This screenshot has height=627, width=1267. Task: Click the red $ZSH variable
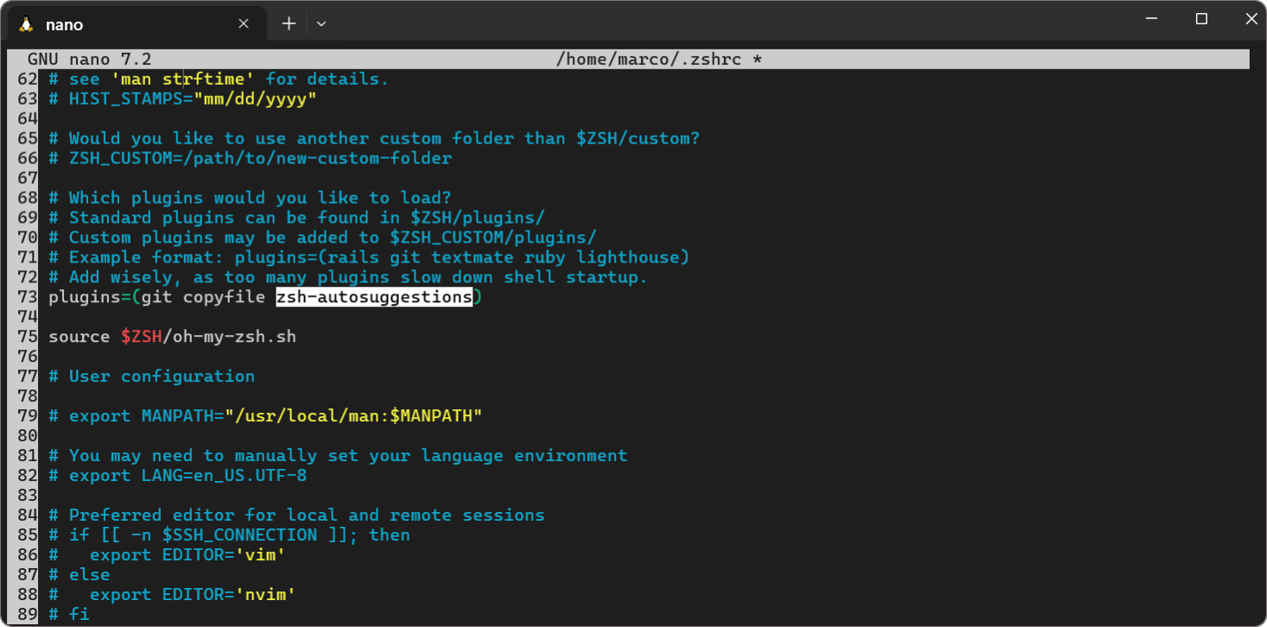141,337
